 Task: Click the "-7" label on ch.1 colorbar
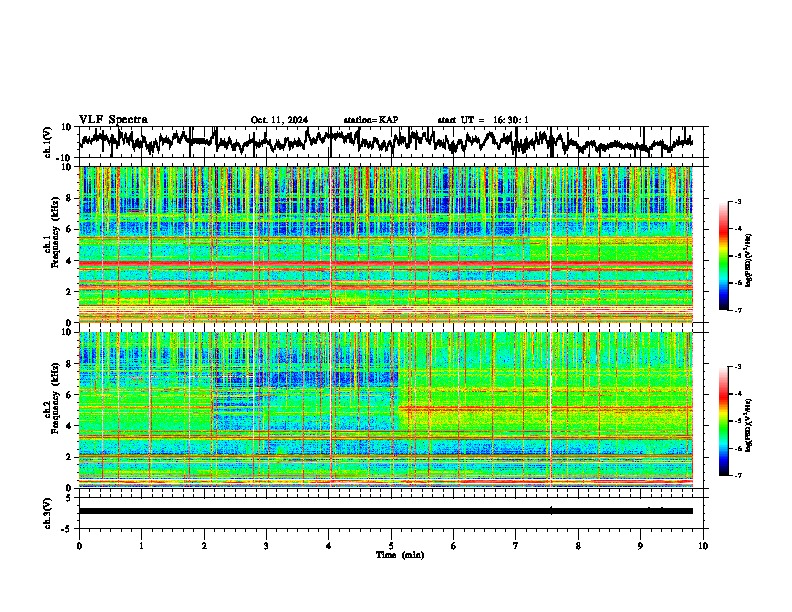point(737,310)
